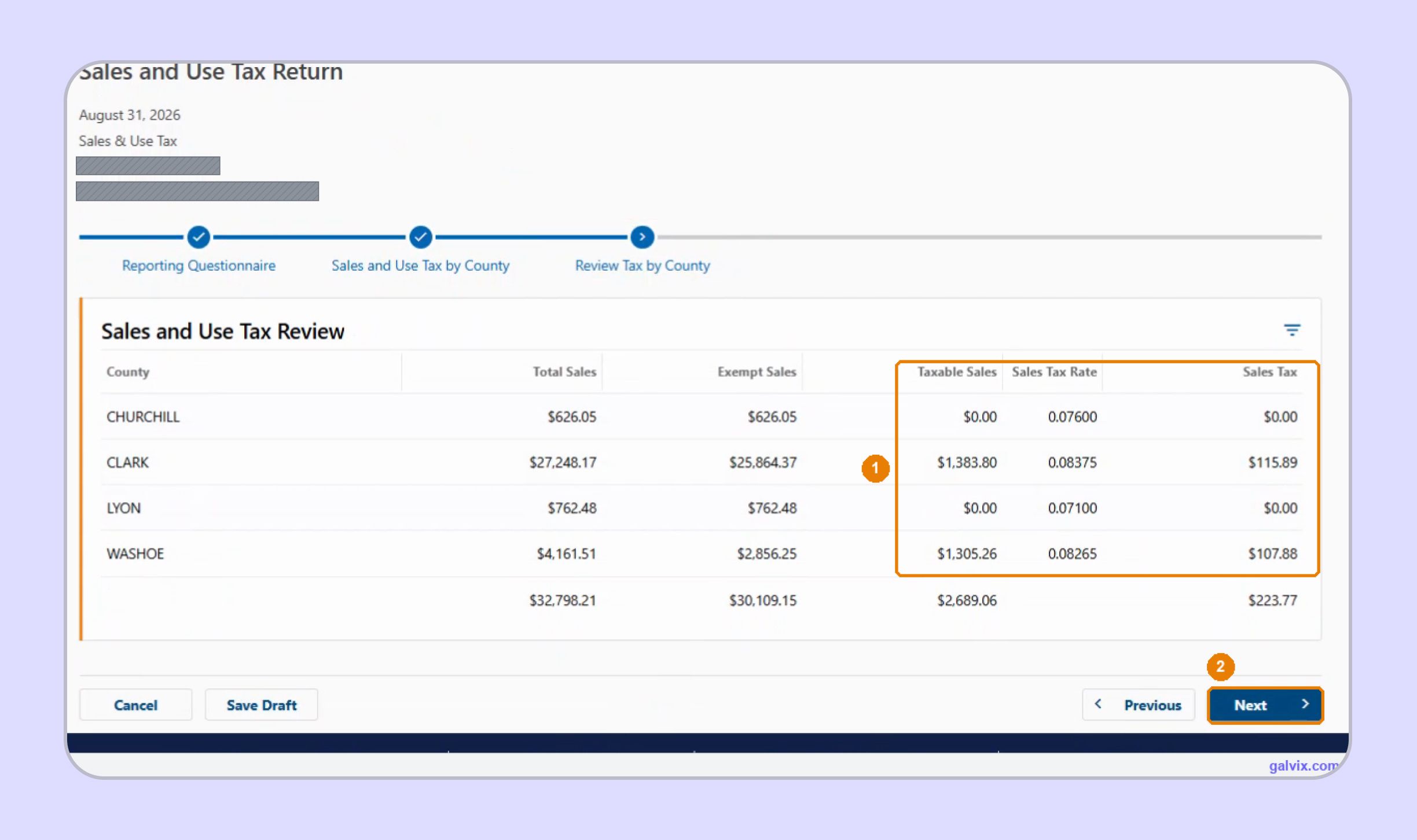The image size is (1417, 840).
Task: Click Washoe sales tax $107.88
Action: (x=1272, y=554)
